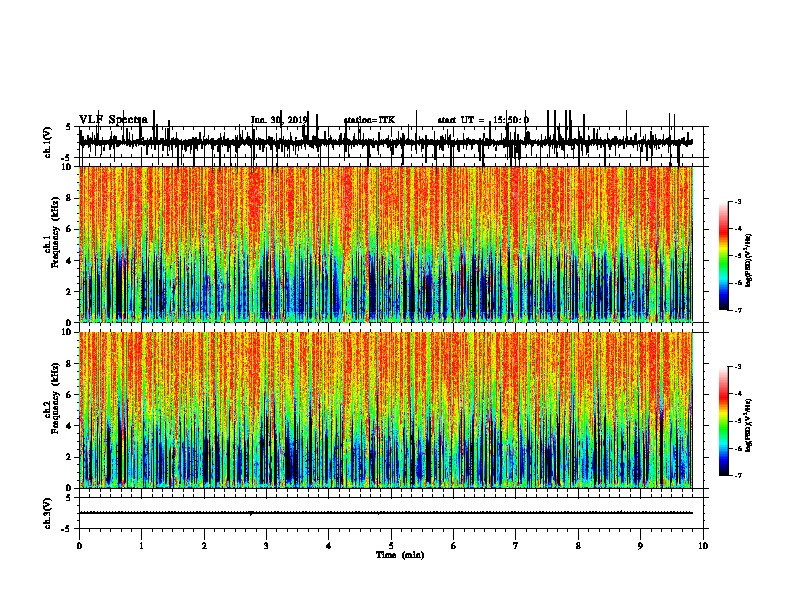The image size is (792, 612).
Task: Click the time axis tick label "2"
Action: point(204,546)
